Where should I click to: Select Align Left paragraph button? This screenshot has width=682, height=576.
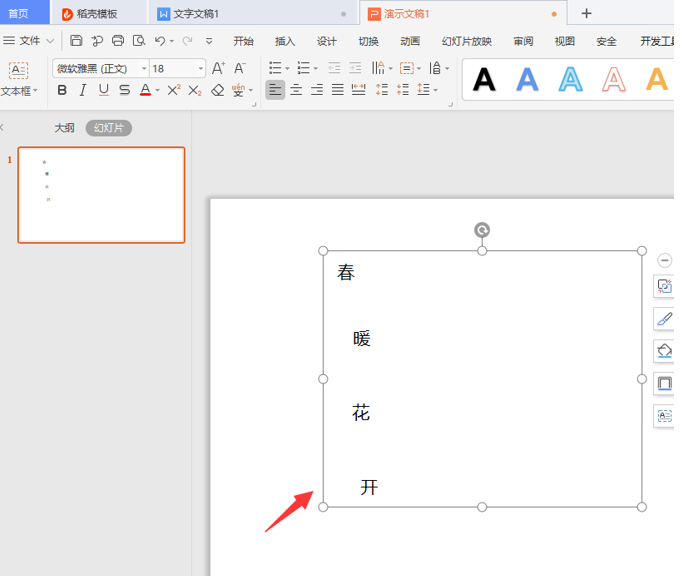tap(275, 90)
